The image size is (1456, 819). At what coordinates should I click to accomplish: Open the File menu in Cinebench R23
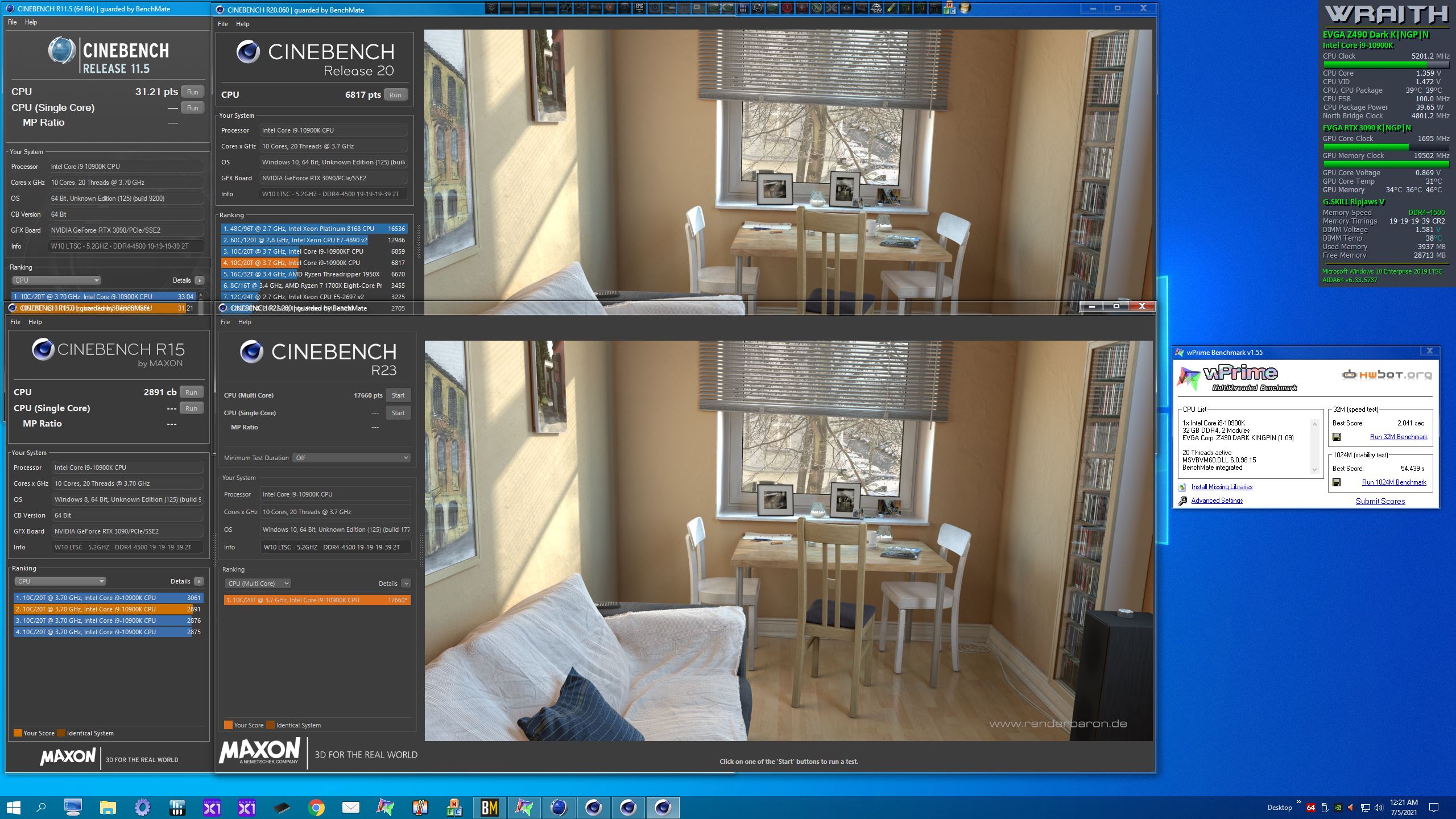225,322
